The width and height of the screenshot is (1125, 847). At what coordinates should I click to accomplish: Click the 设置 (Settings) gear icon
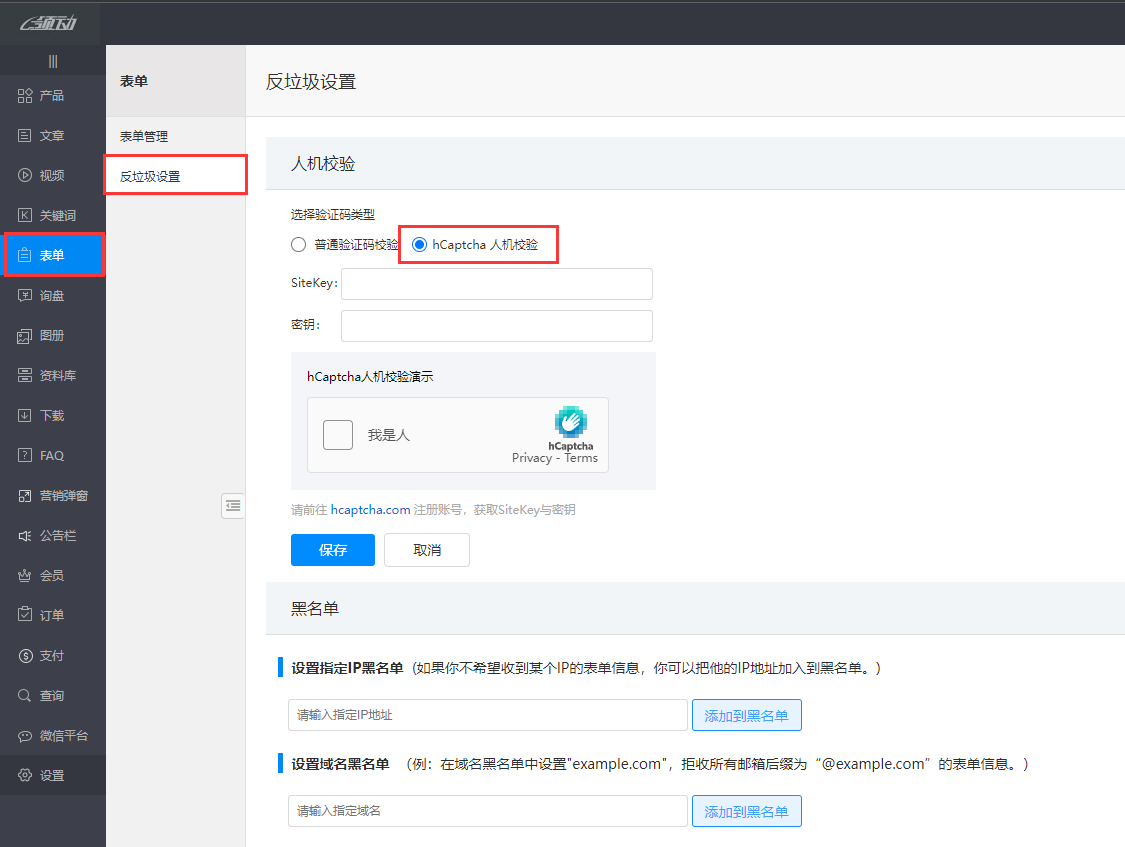[x=26, y=776]
